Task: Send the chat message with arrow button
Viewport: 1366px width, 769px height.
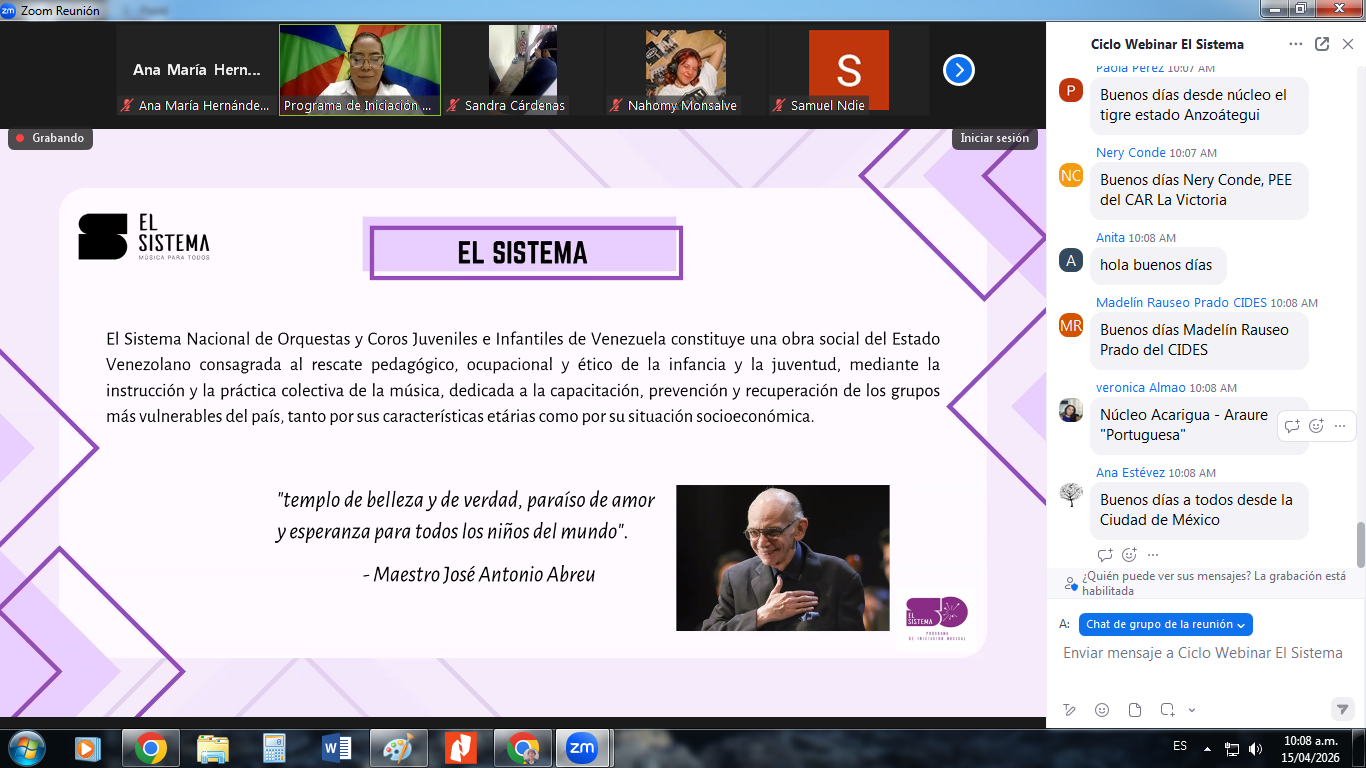Action: pyautogui.click(x=1343, y=708)
